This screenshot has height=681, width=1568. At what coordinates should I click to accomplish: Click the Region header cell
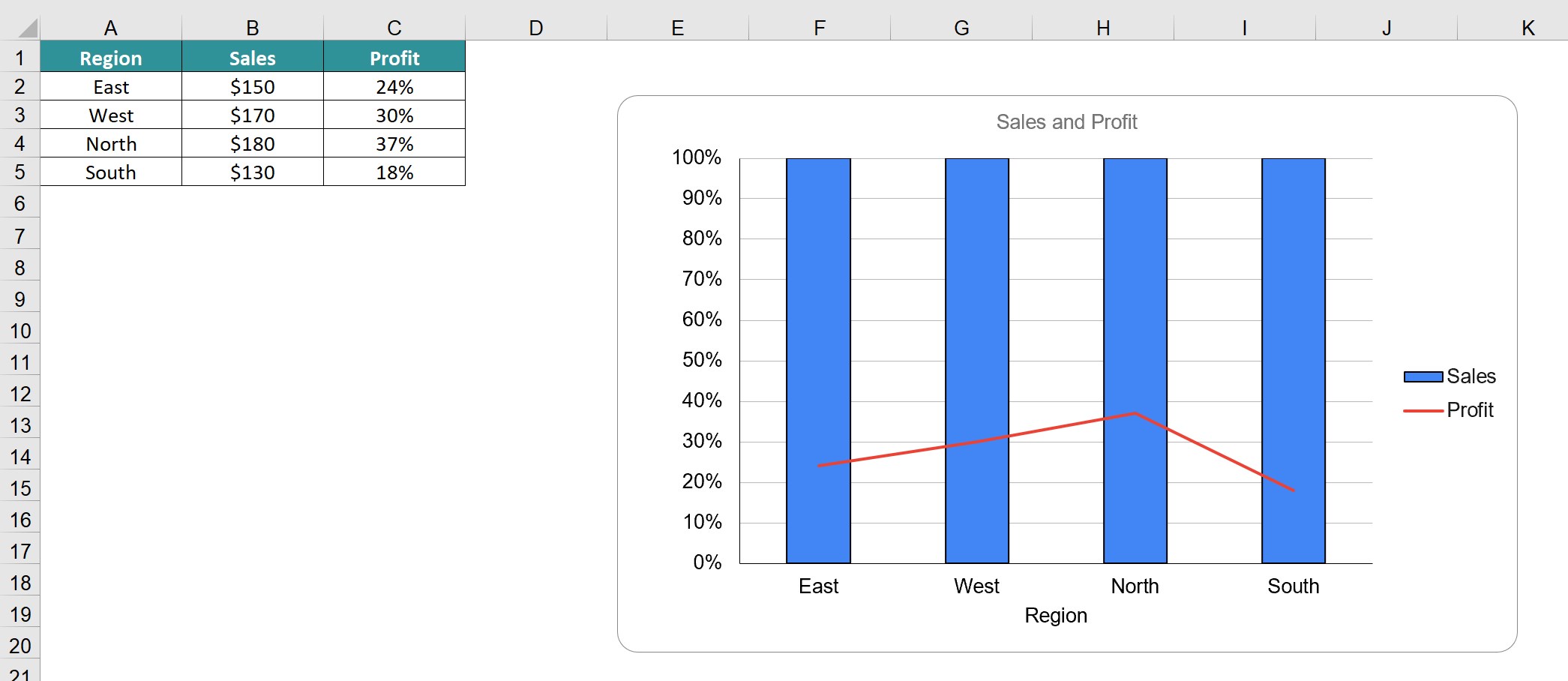111,57
